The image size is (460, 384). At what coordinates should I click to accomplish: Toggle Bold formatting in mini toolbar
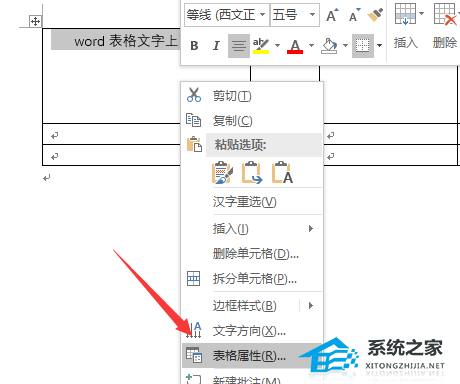pyautogui.click(x=194, y=46)
